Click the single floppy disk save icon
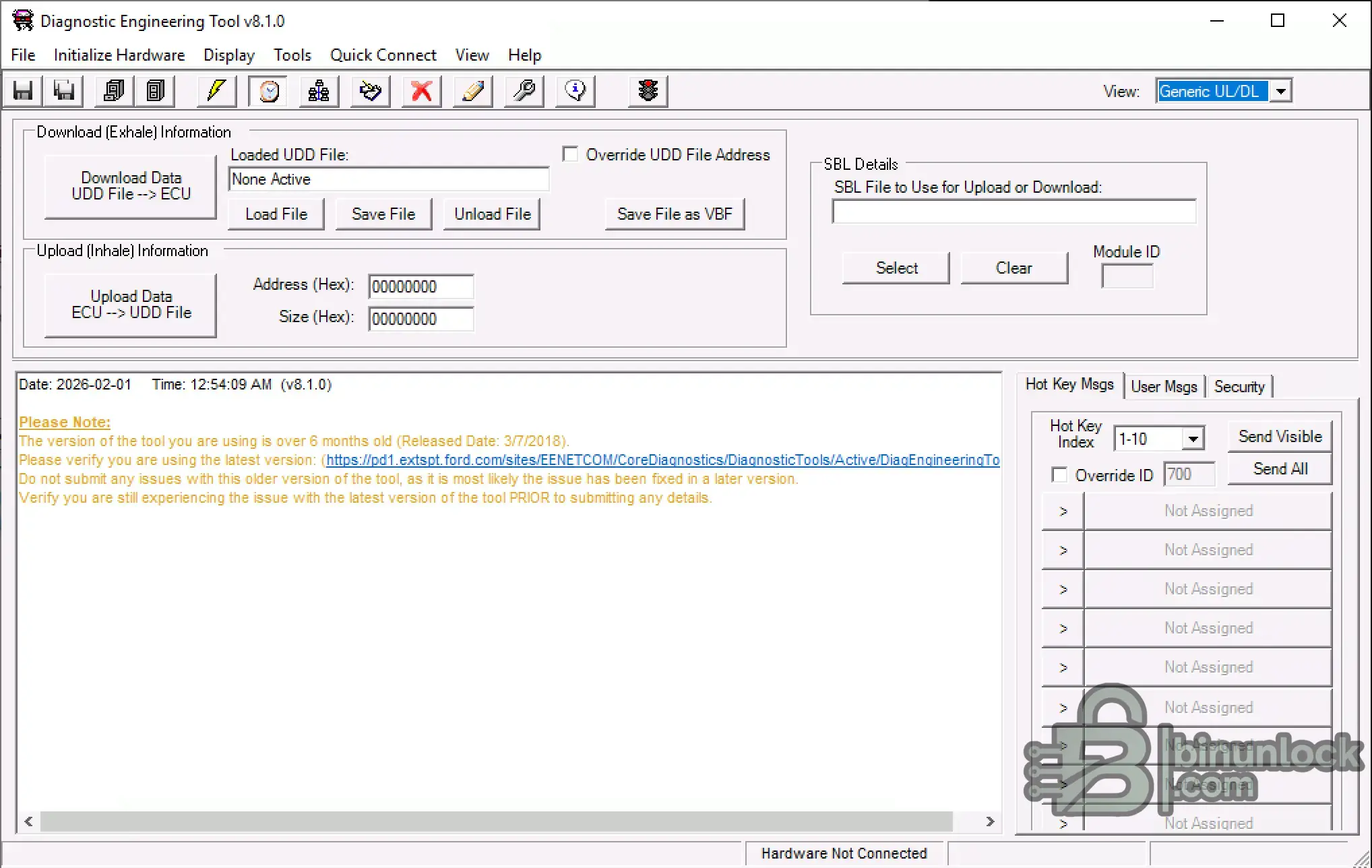This screenshot has width=1372, height=868. 23,91
